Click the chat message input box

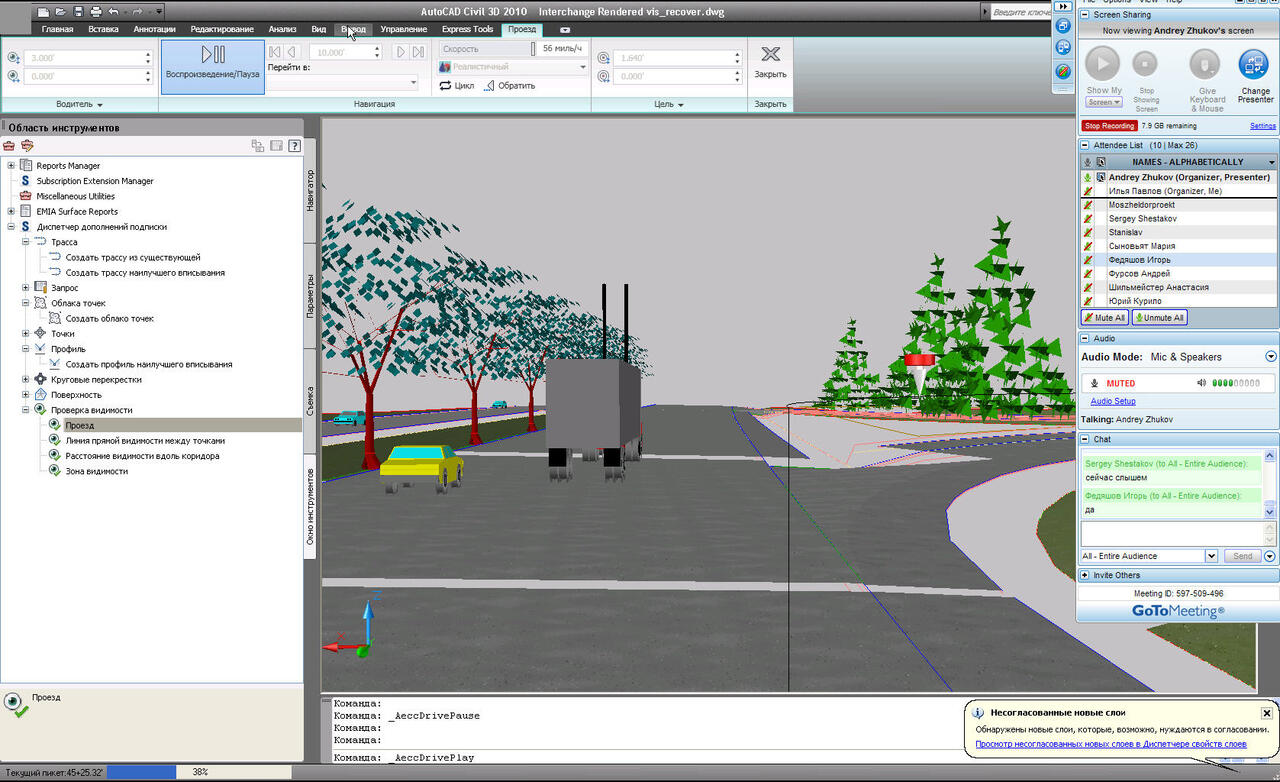point(1171,533)
